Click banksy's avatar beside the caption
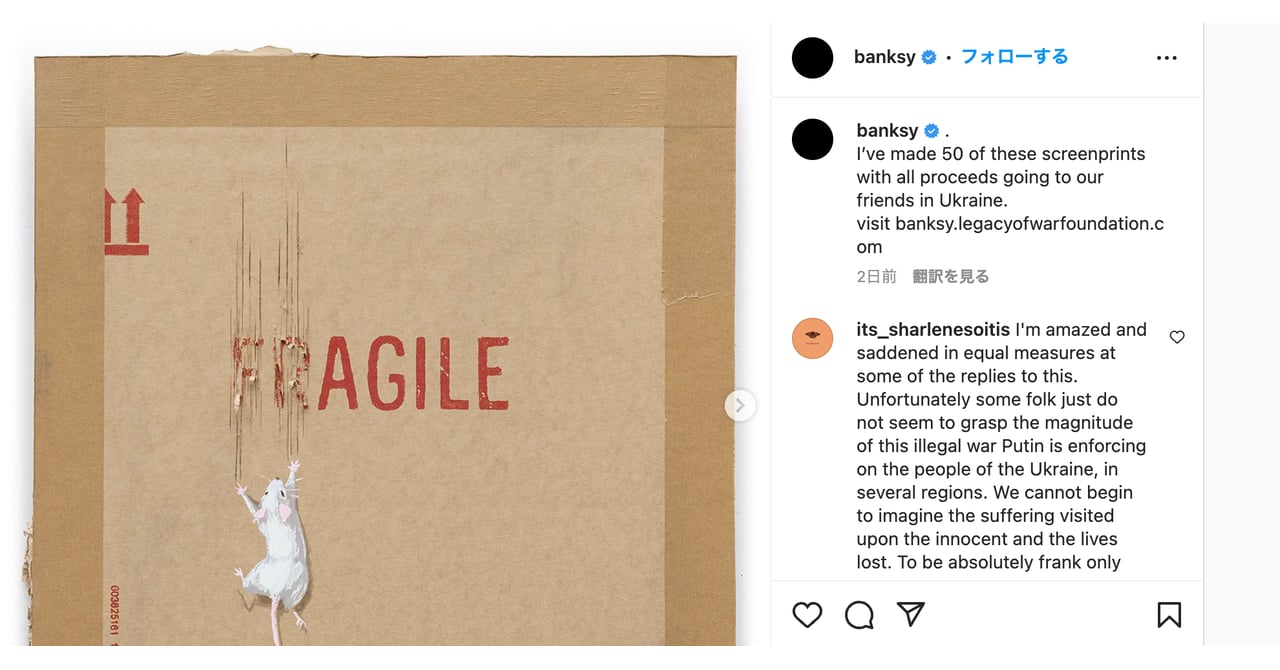 click(812, 139)
